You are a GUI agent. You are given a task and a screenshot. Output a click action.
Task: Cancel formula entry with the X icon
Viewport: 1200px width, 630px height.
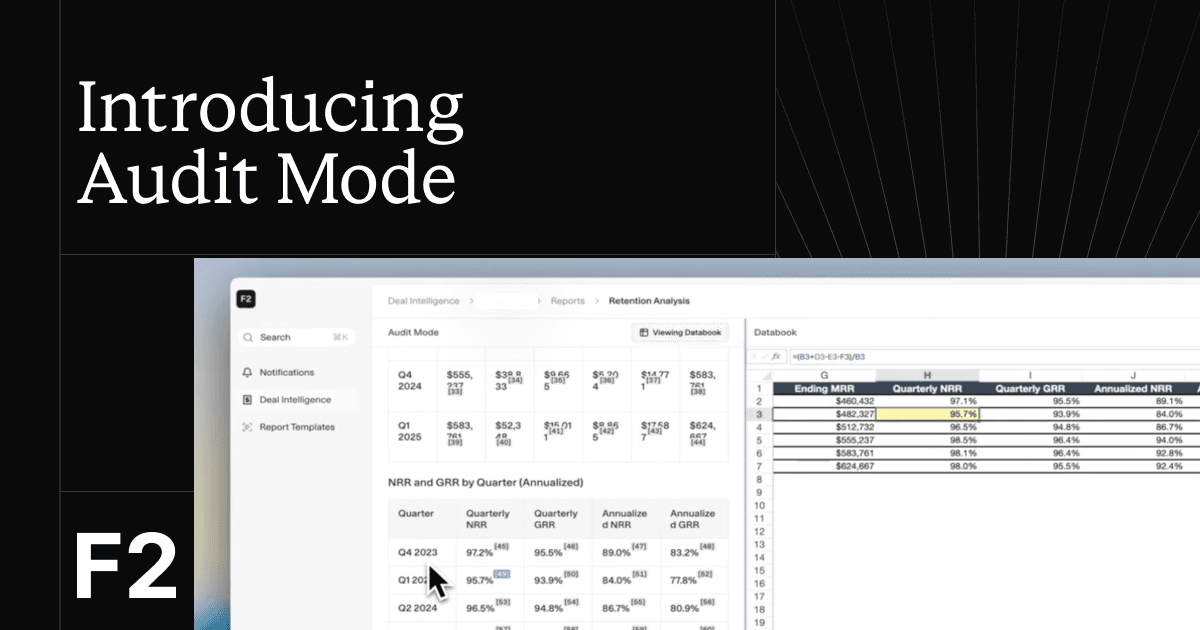click(753, 356)
